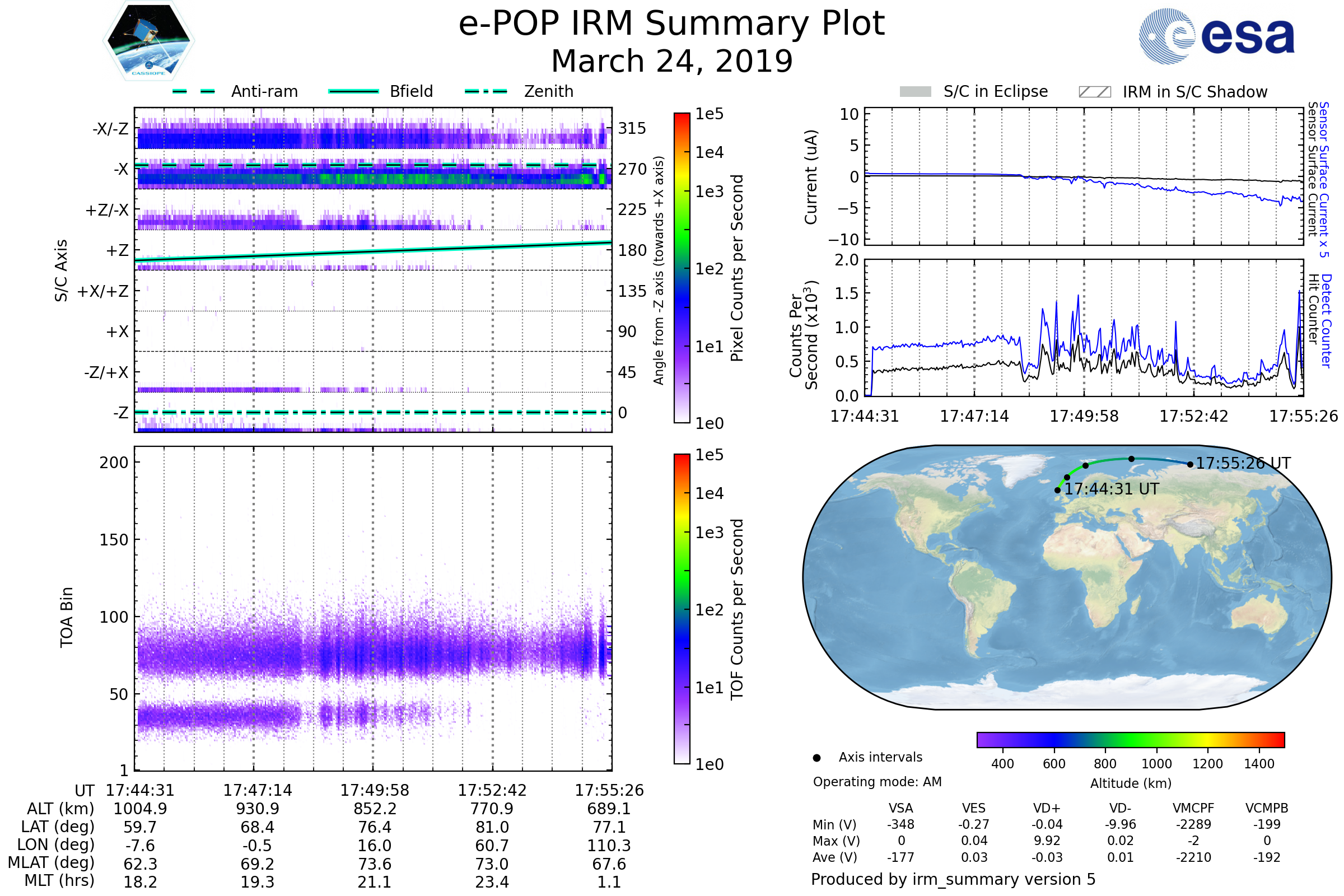The height and width of the screenshot is (896, 1344).
Task: Click the Pixel Counts per Second colorbar
Action: [x=682, y=268]
